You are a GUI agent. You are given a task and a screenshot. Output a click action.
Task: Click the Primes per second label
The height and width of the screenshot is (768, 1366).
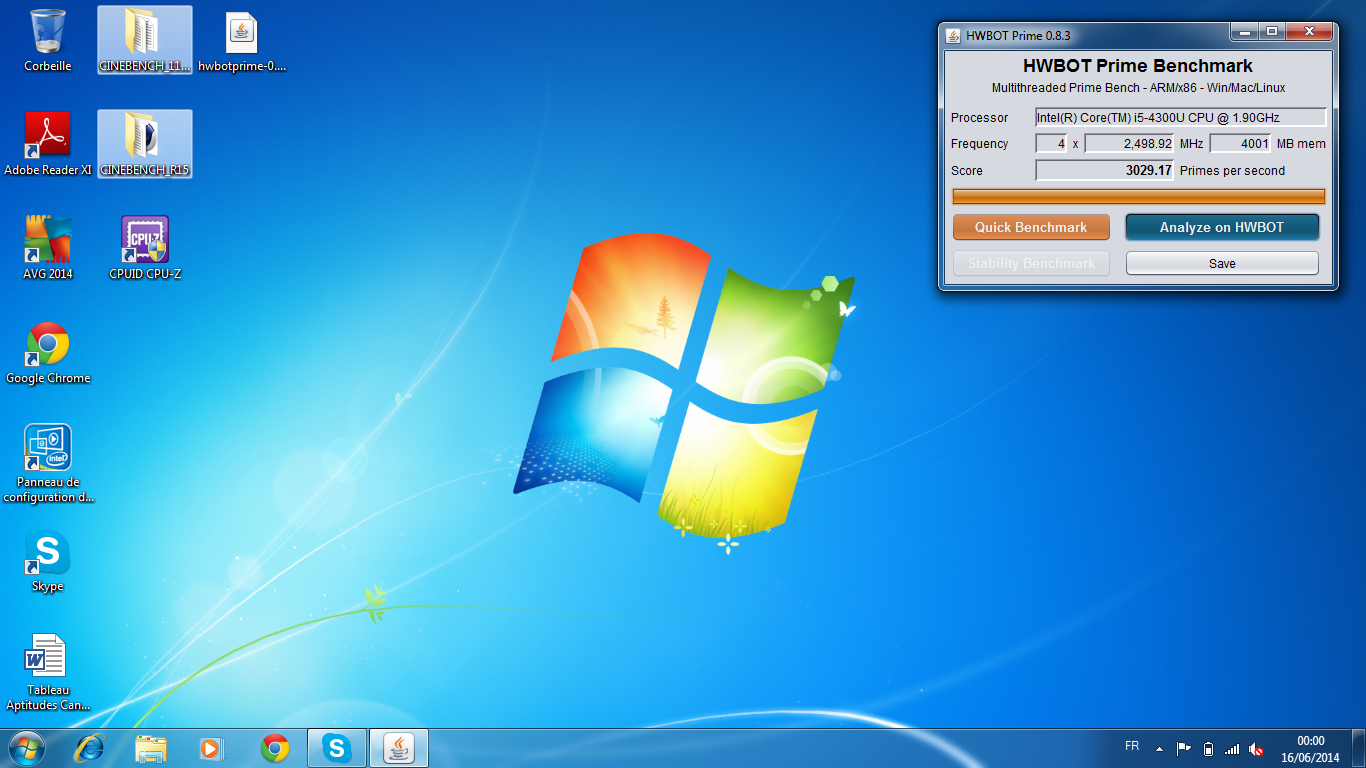[1232, 171]
